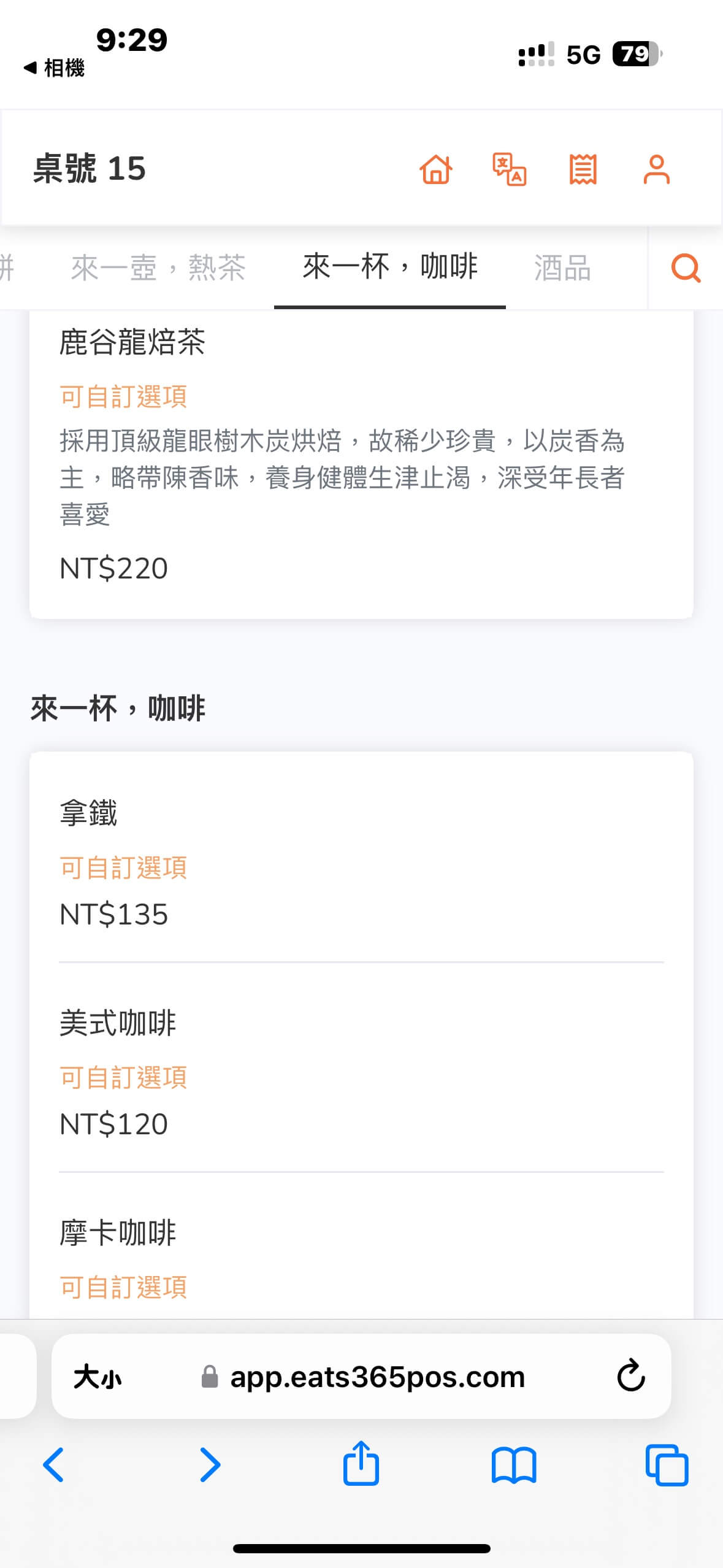Go back to previous page
The image size is (723, 1568).
tap(53, 1466)
